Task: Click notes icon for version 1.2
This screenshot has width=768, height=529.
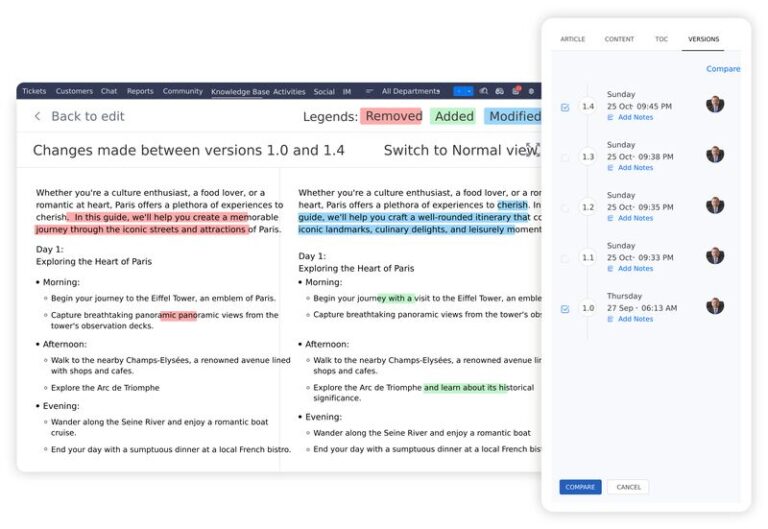Action: point(610,218)
